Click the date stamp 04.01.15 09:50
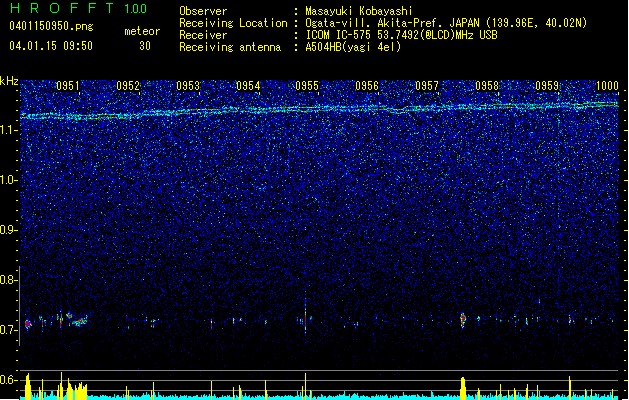 point(51,46)
